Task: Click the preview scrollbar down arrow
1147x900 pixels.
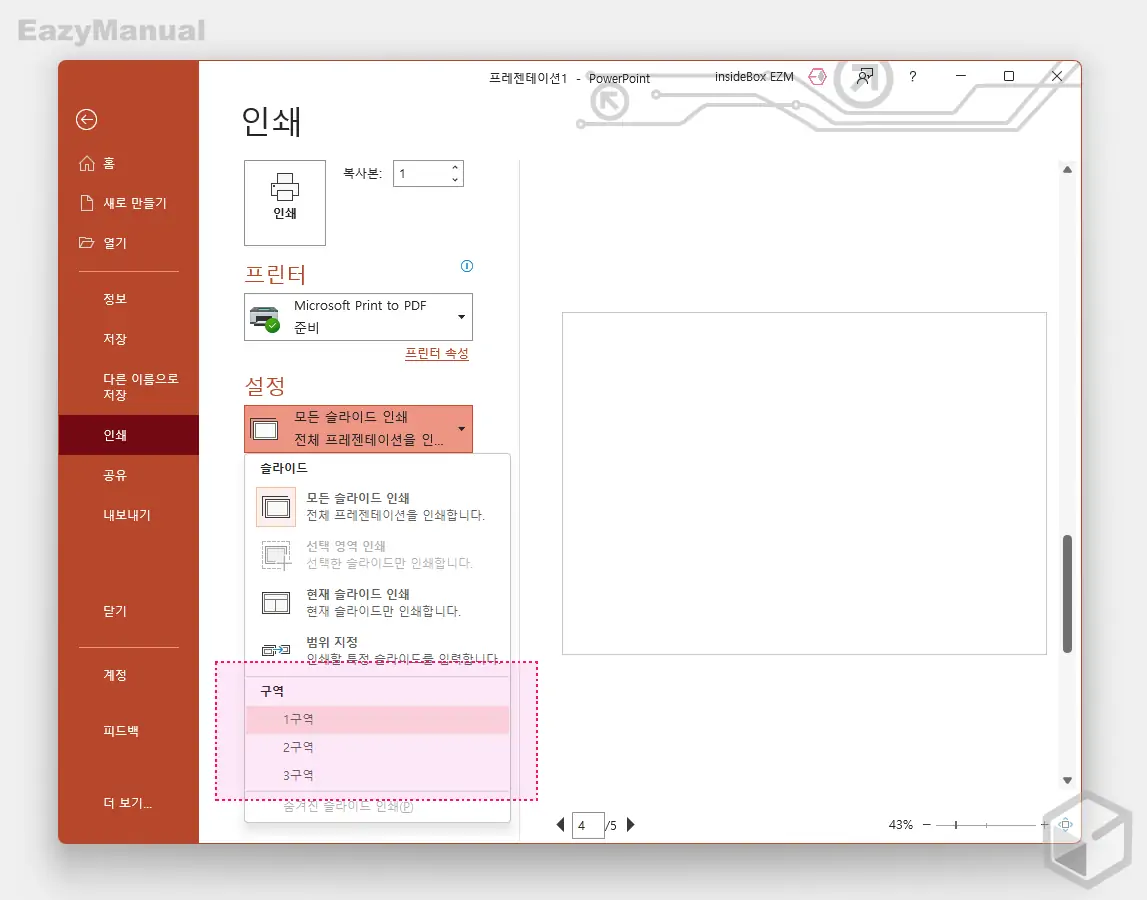Action: 1067,781
